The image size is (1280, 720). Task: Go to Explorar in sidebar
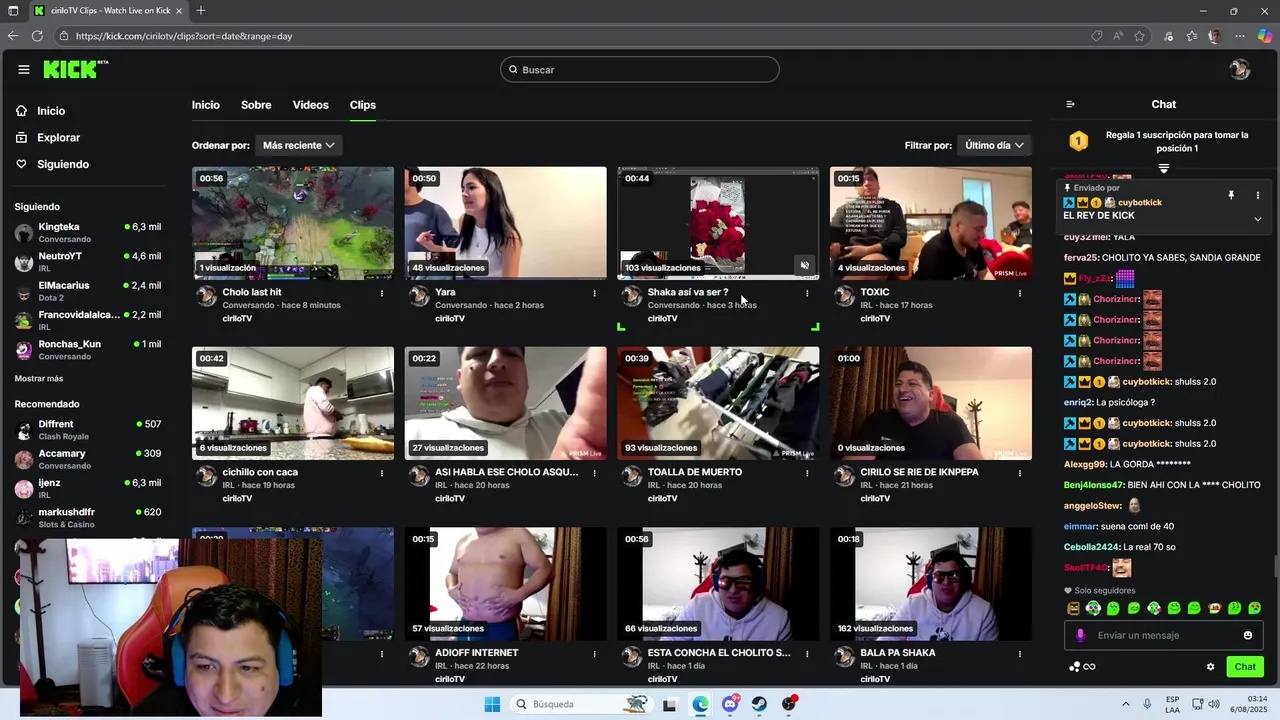point(58,138)
